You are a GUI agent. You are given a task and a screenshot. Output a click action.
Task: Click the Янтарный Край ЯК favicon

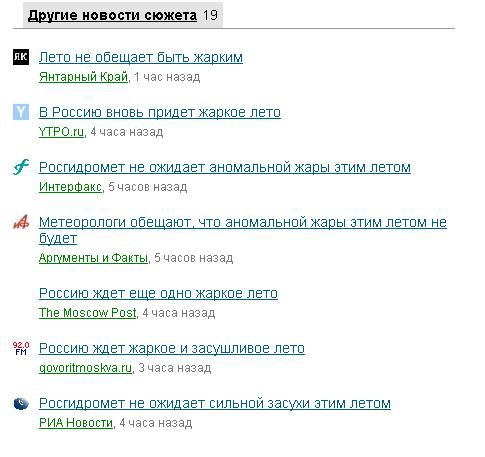point(21,57)
